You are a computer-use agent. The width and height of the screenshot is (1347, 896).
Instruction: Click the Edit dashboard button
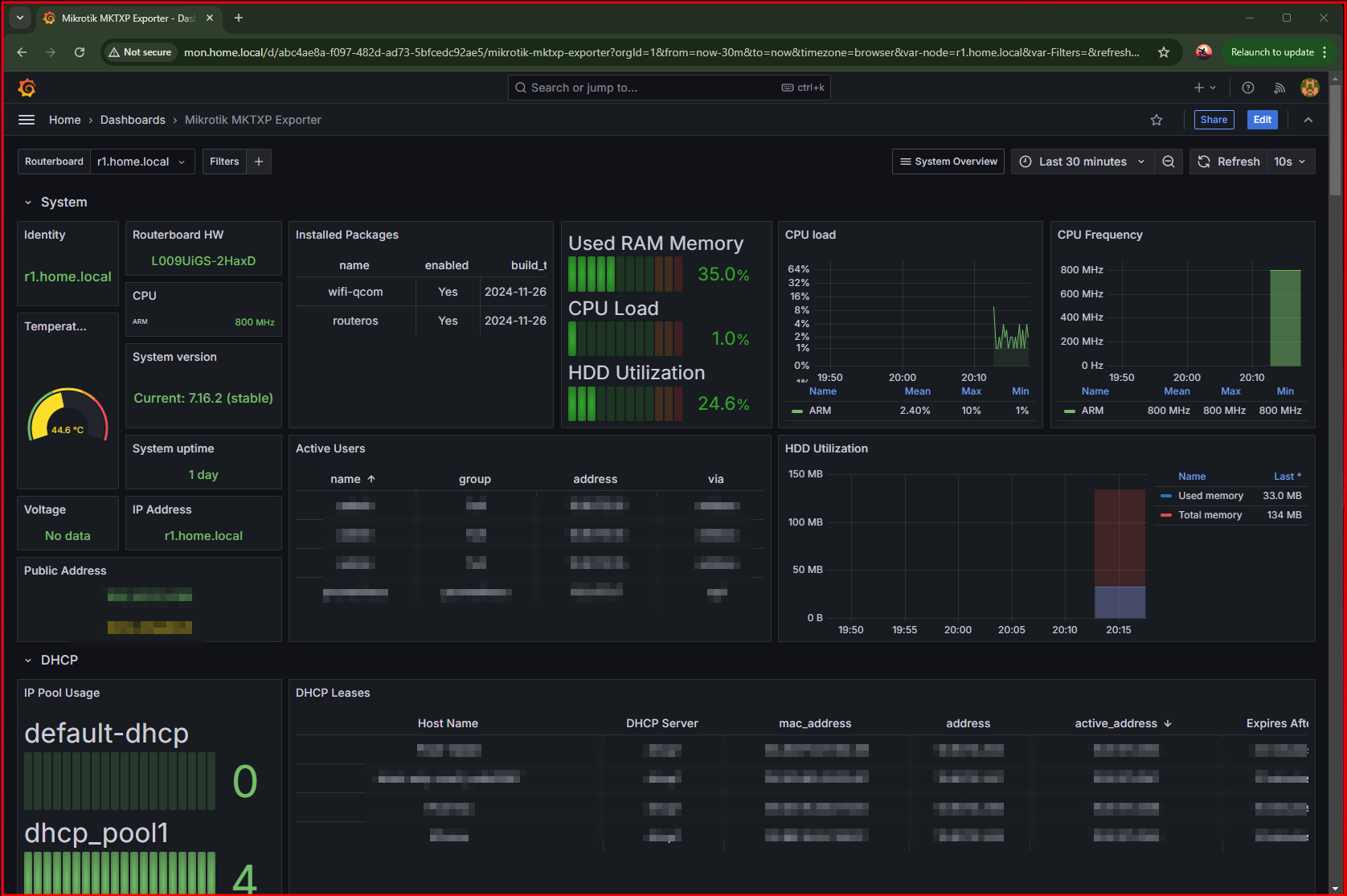[1263, 120]
